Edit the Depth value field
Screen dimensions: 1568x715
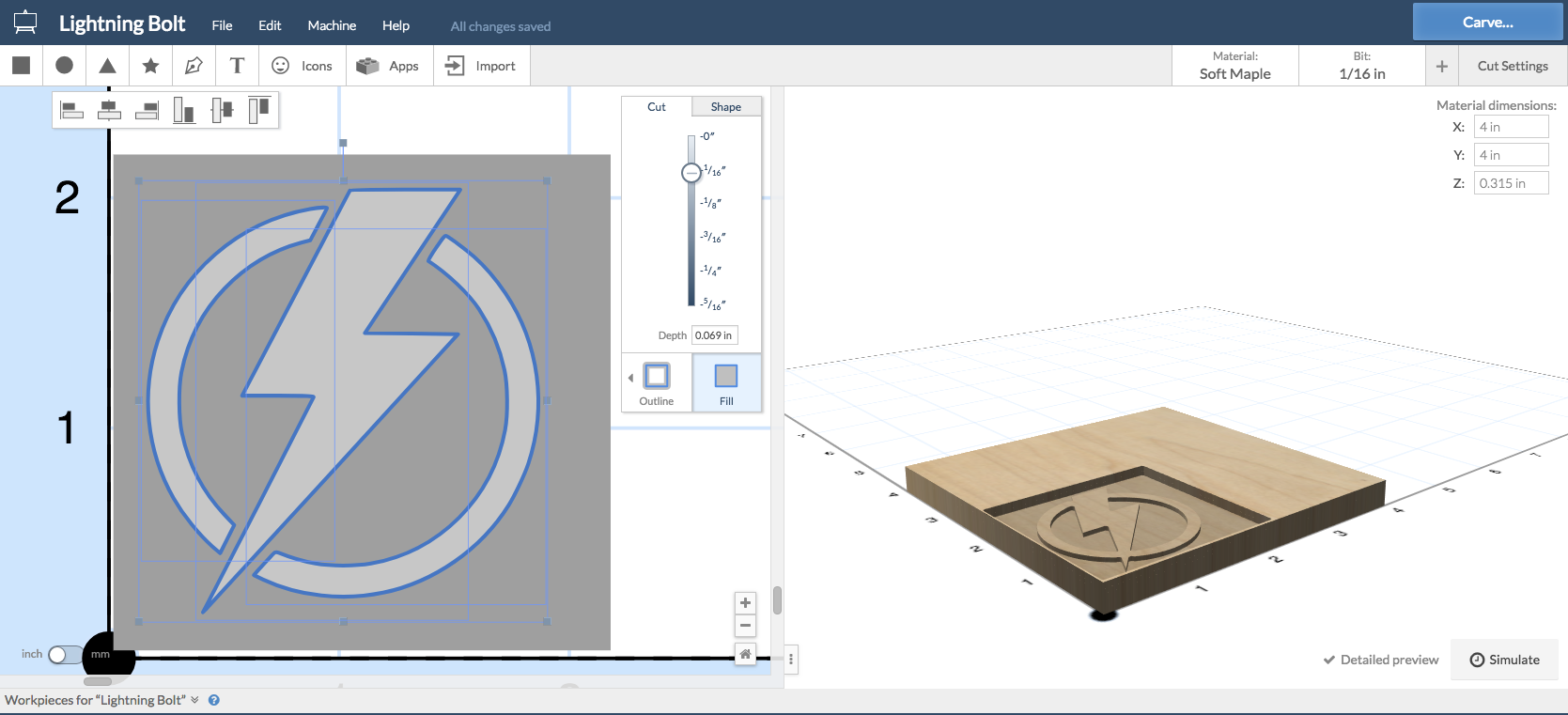point(715,335)
